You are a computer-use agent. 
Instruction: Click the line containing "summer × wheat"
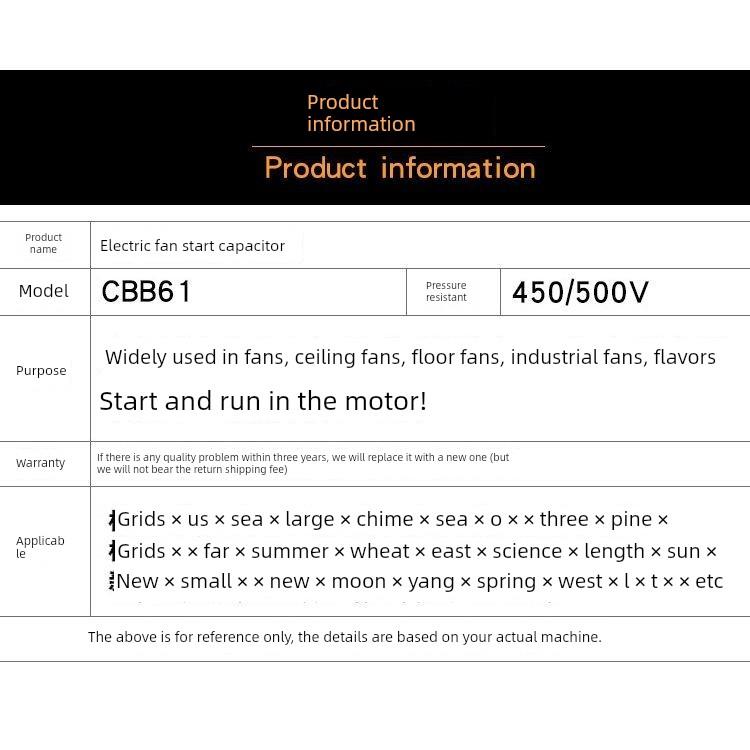pos(417,551)
